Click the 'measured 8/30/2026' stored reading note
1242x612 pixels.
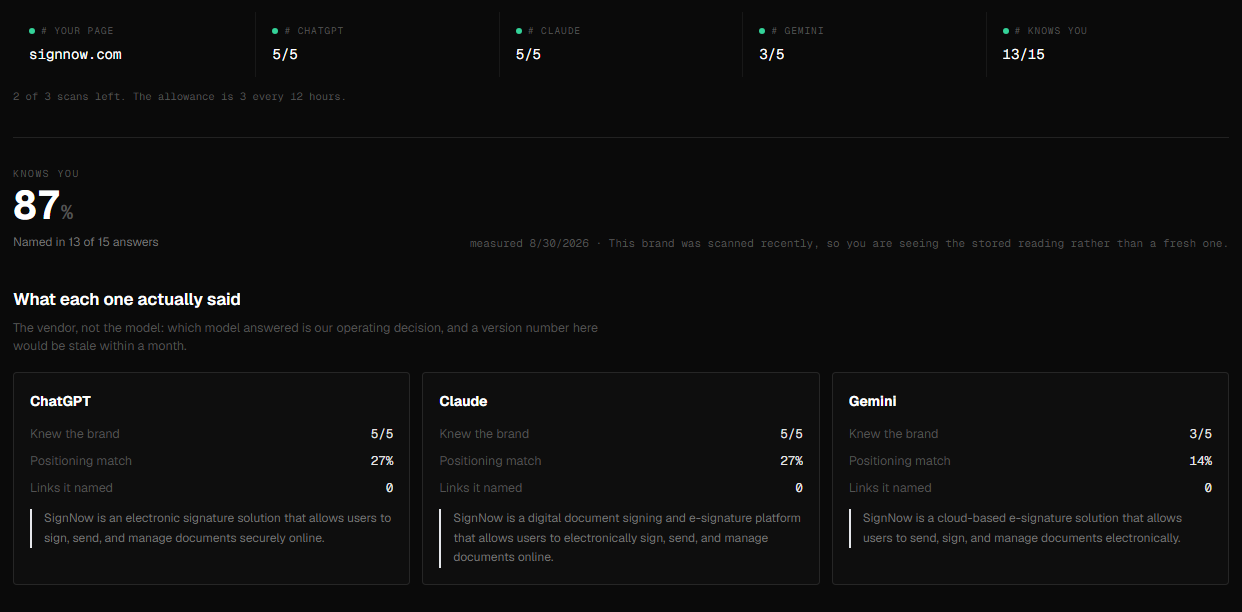(x=849, y=244)
